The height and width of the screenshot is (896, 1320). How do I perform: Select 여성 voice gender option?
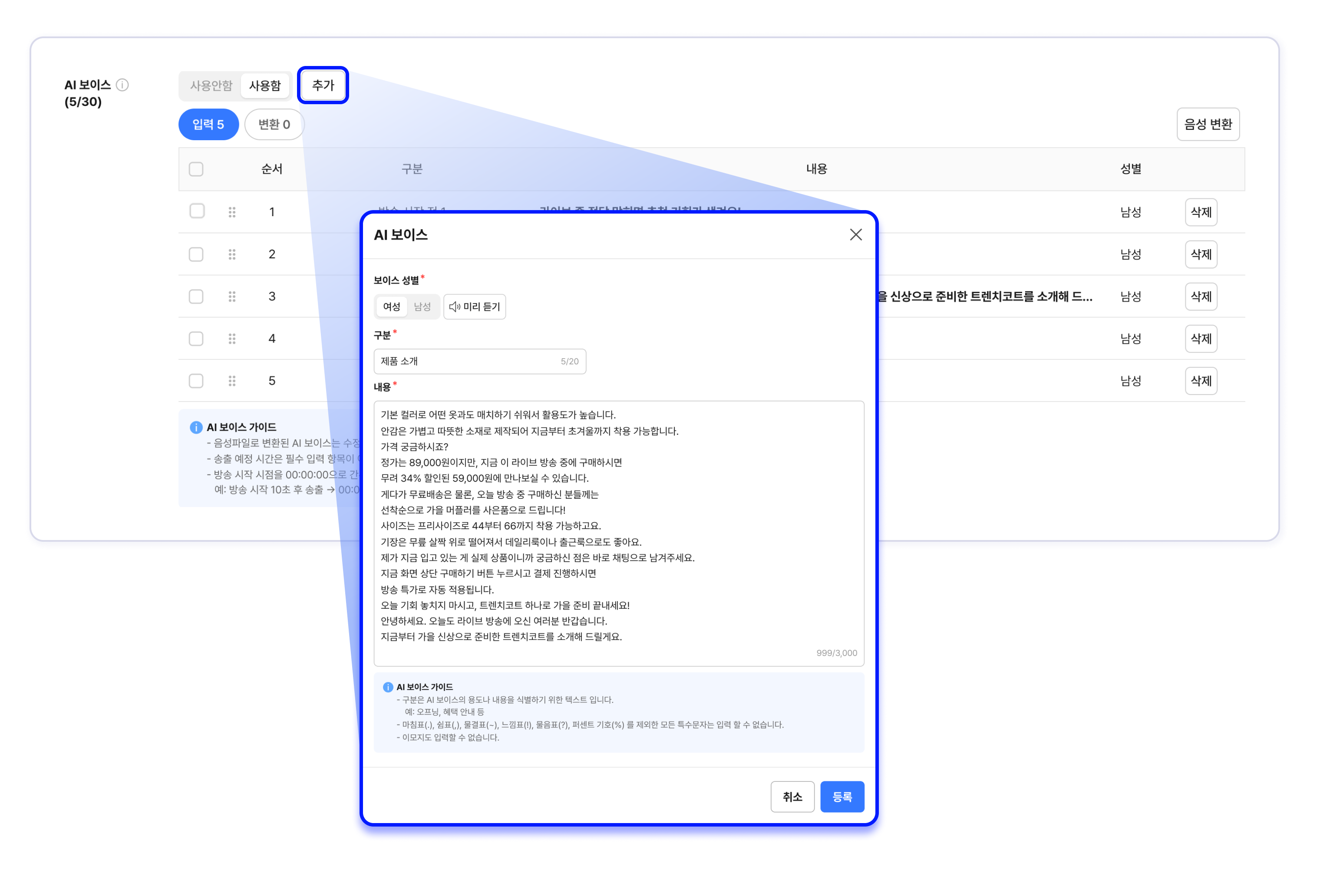391,306
